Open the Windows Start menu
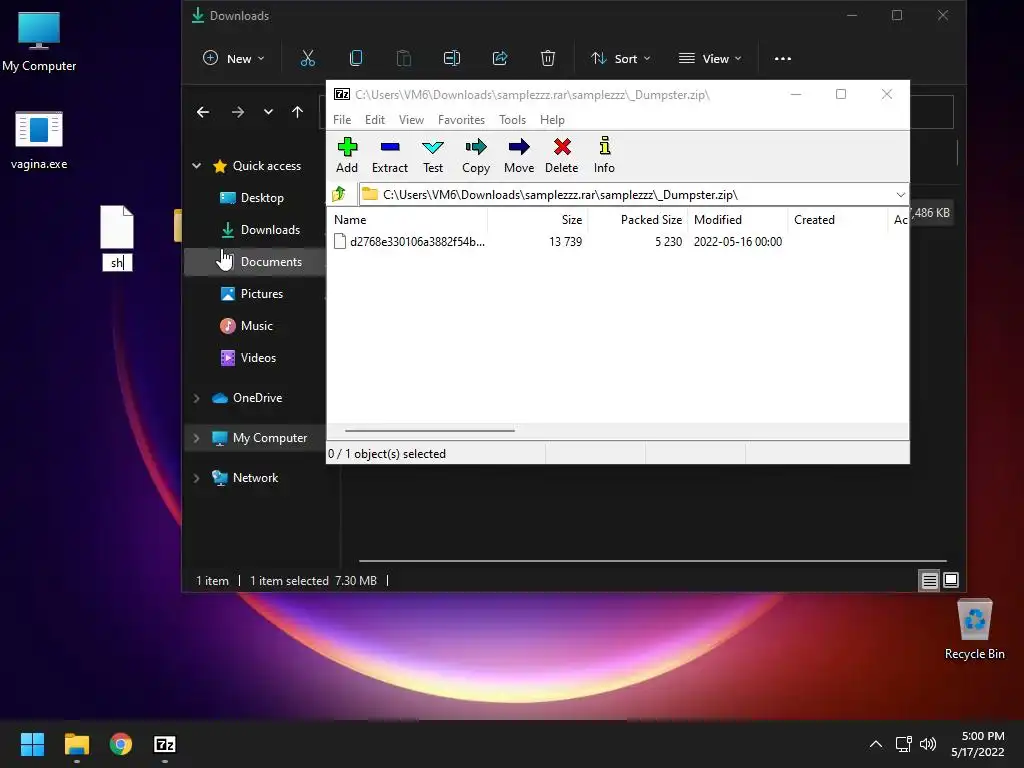The image size is (1024, 768). pos(32,744)
